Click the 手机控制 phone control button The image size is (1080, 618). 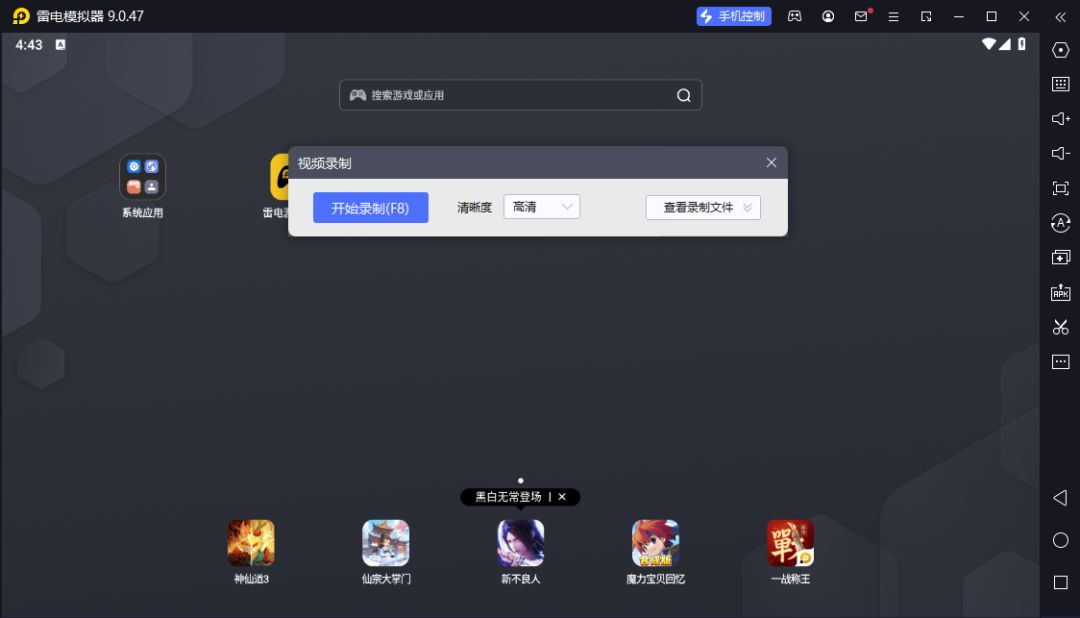[x=734, y=16]
